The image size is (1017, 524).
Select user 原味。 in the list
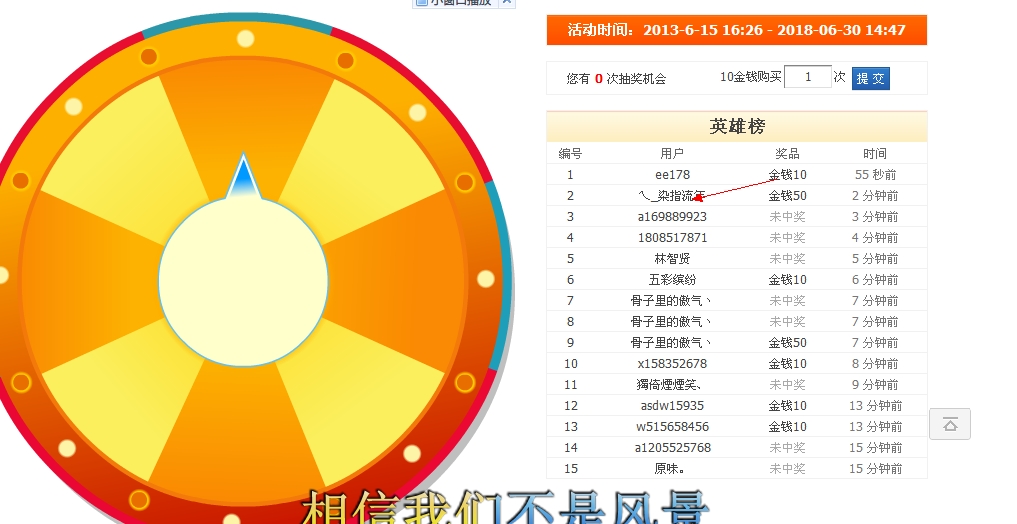(x=669, y=468)
